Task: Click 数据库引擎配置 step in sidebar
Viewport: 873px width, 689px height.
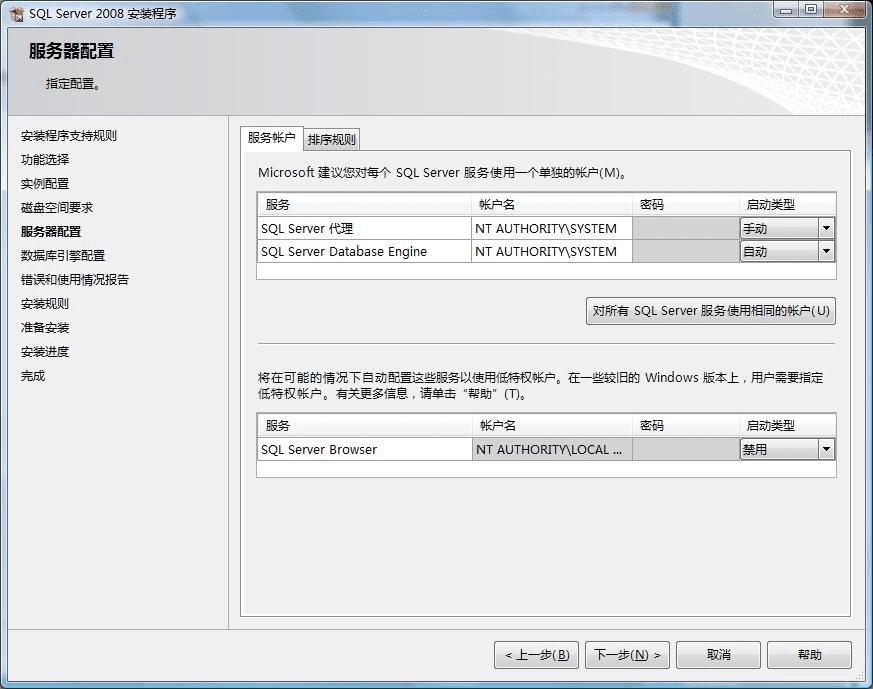Action: click(63, 255)
